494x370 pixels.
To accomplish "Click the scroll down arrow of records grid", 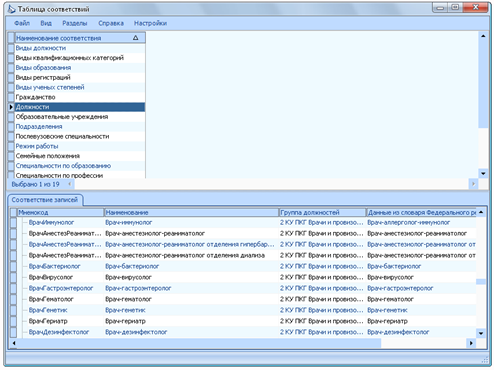I will 481,333.
